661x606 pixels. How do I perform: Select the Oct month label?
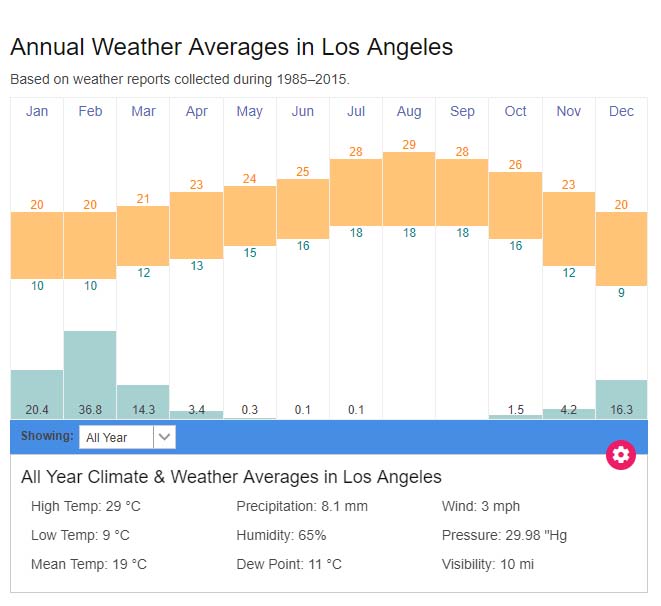pyautogui.click(x=516, y=111)
